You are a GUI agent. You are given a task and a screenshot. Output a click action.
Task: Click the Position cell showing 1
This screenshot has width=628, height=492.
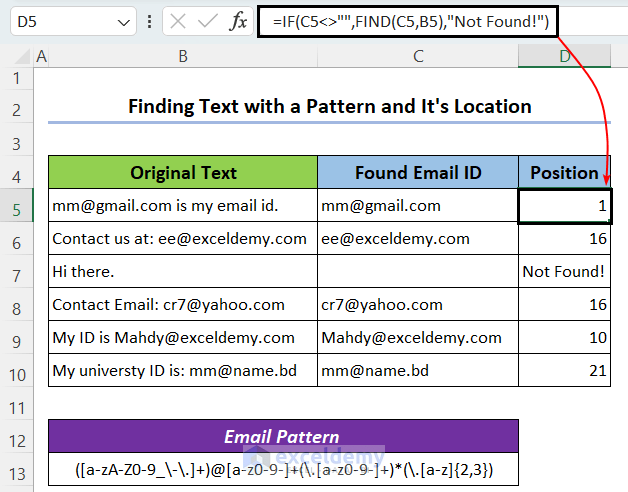coord(564,206)
